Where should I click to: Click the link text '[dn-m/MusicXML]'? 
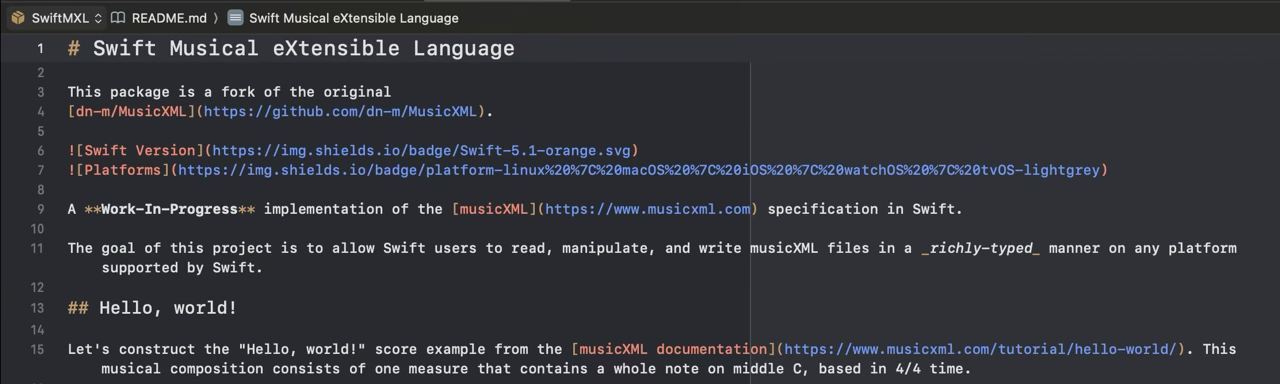131,111
